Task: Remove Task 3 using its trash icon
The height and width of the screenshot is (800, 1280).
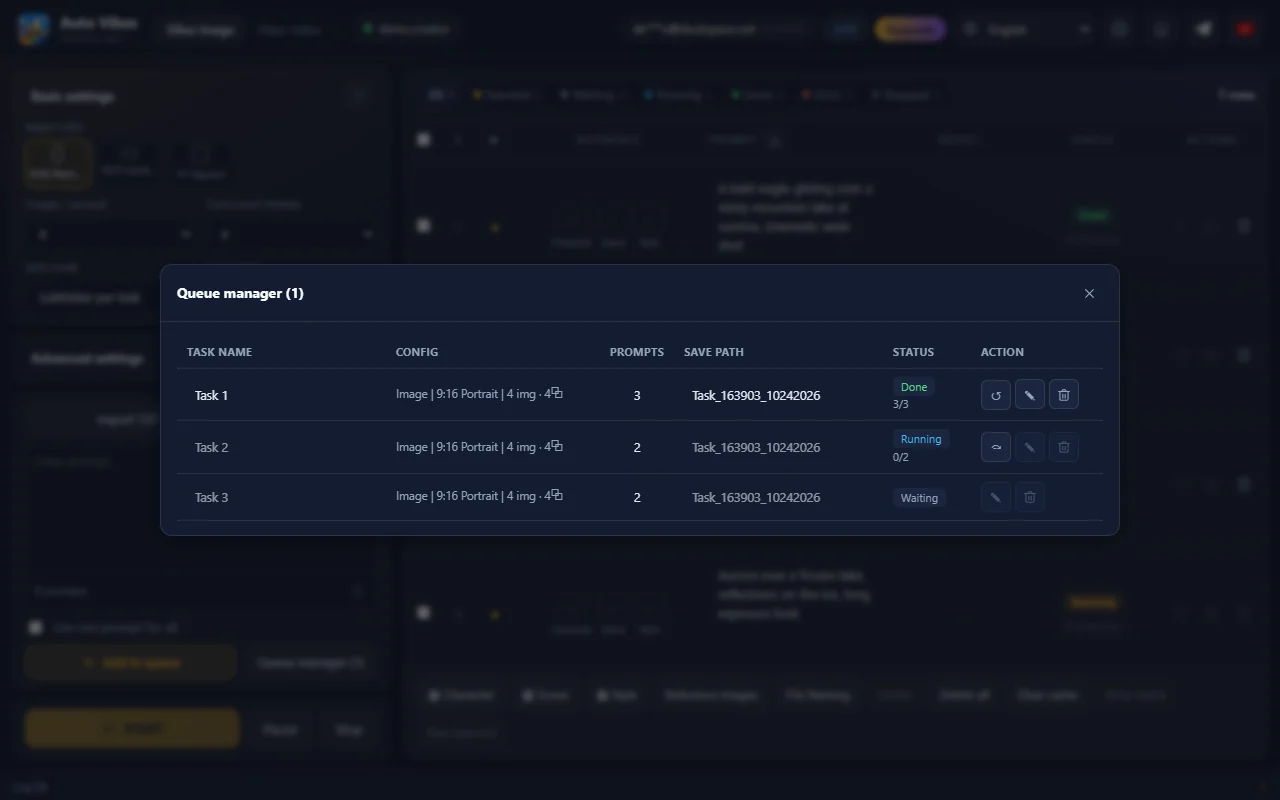Action: pyautogui.click(x=1030, y=497)
